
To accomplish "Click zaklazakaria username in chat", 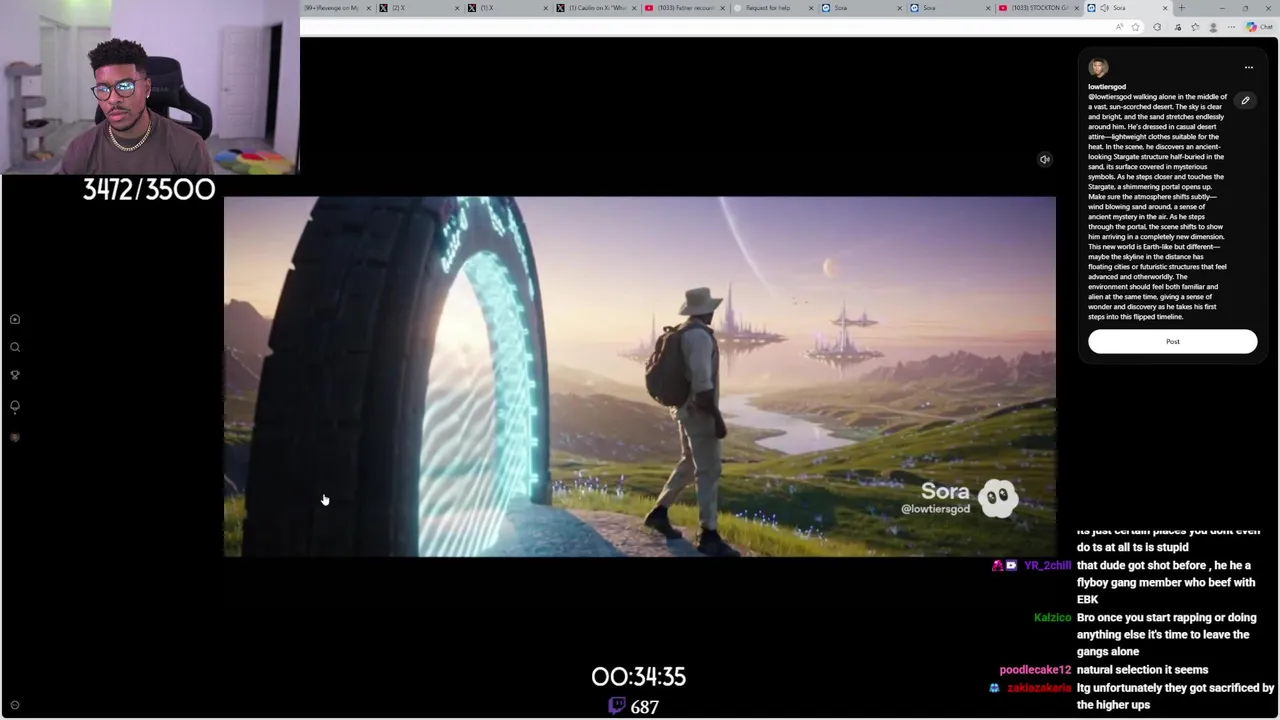I will click(x=1039, y=688).
